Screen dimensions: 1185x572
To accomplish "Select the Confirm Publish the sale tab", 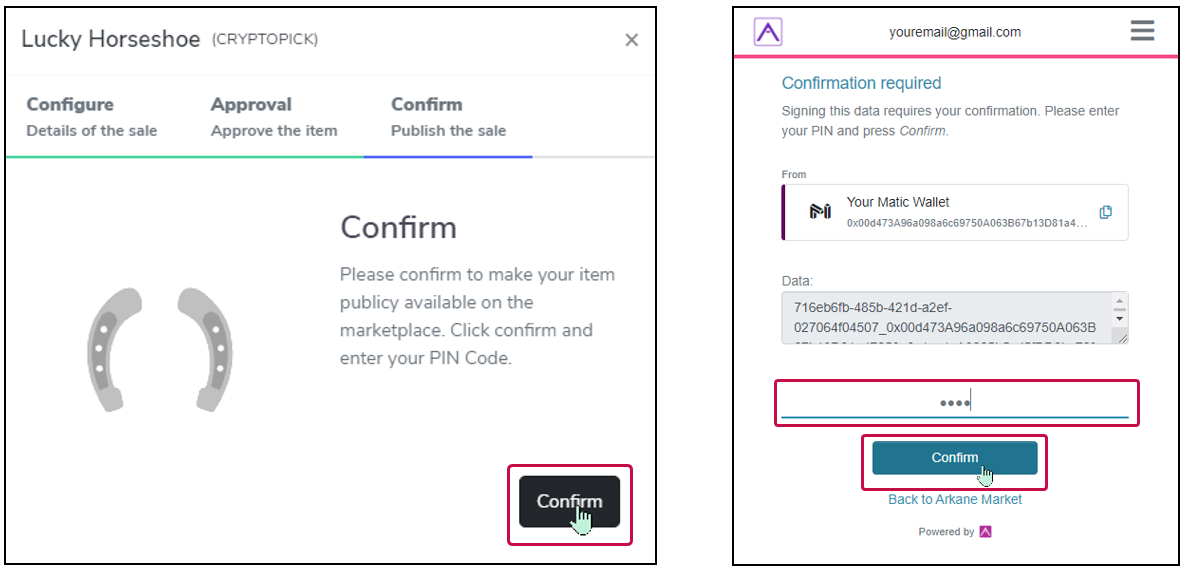I will (x=448, y=117).
